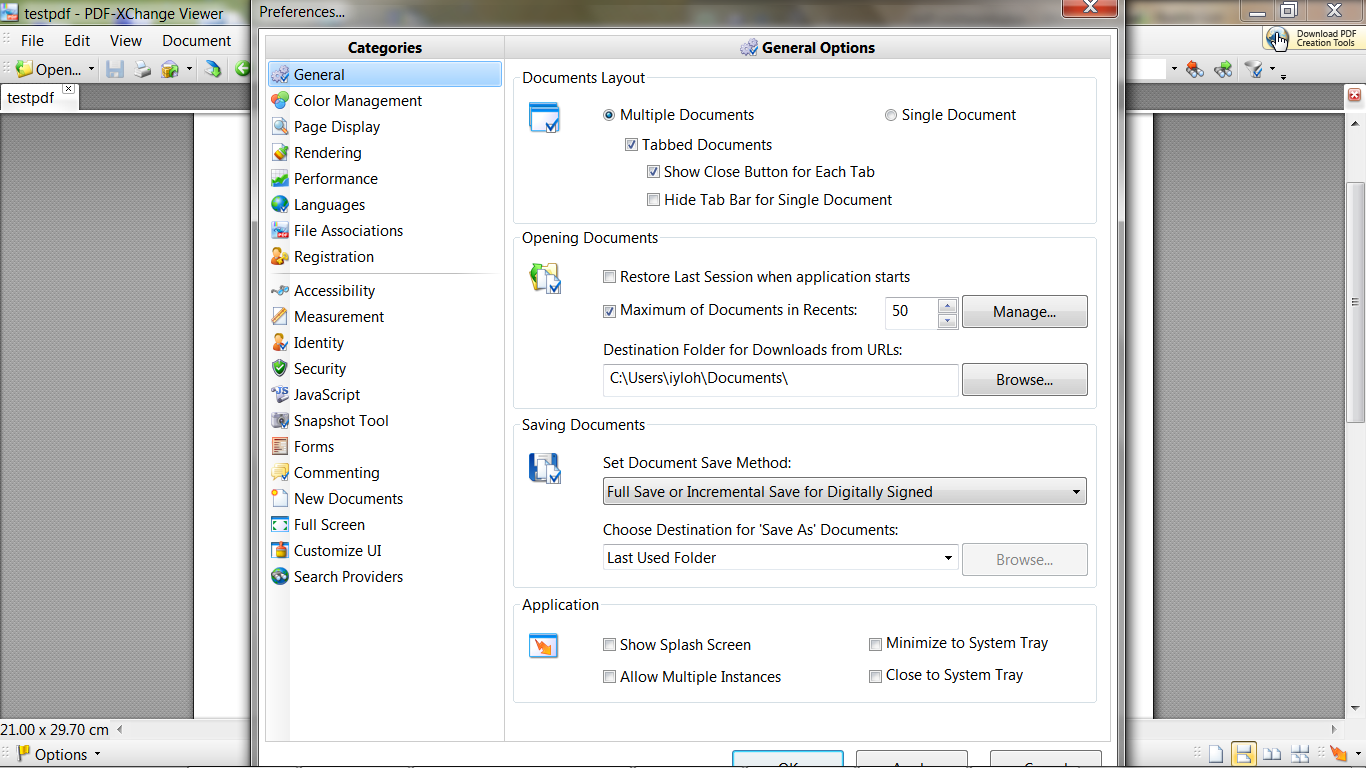Check Close to System Tray option

pos(875,676)
